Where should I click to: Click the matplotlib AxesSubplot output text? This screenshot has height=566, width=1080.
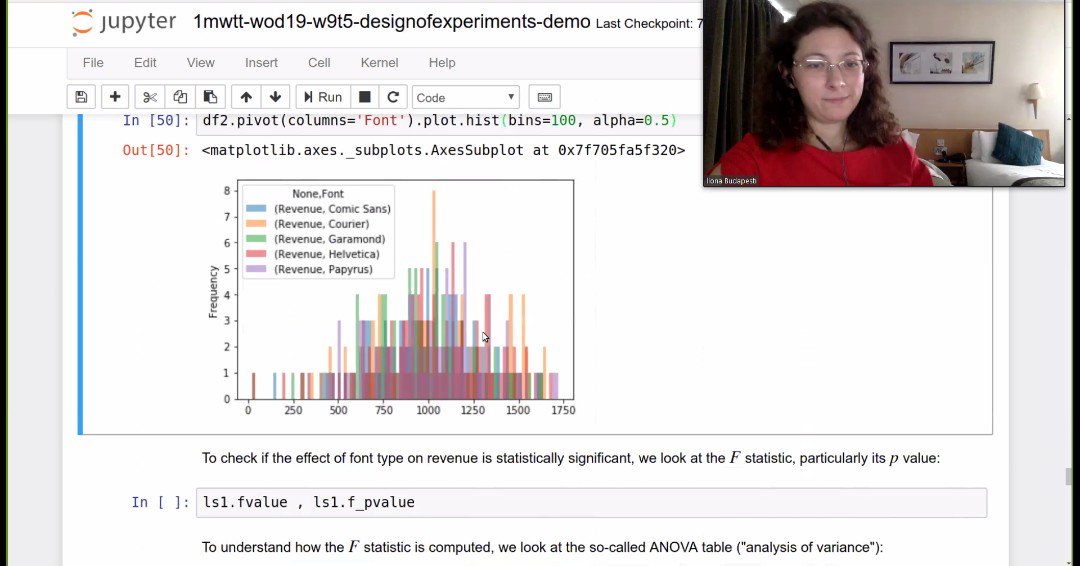[x=444, y=150]
